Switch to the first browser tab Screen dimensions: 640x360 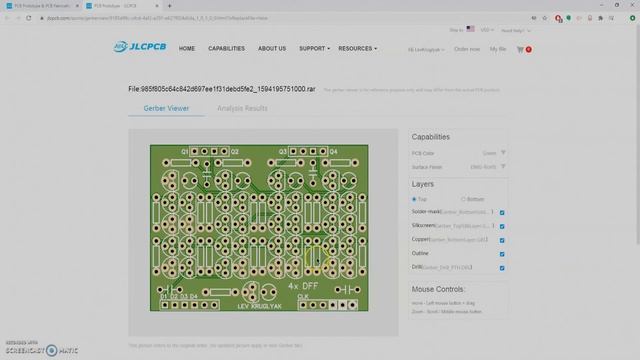[x=41, y=6]
